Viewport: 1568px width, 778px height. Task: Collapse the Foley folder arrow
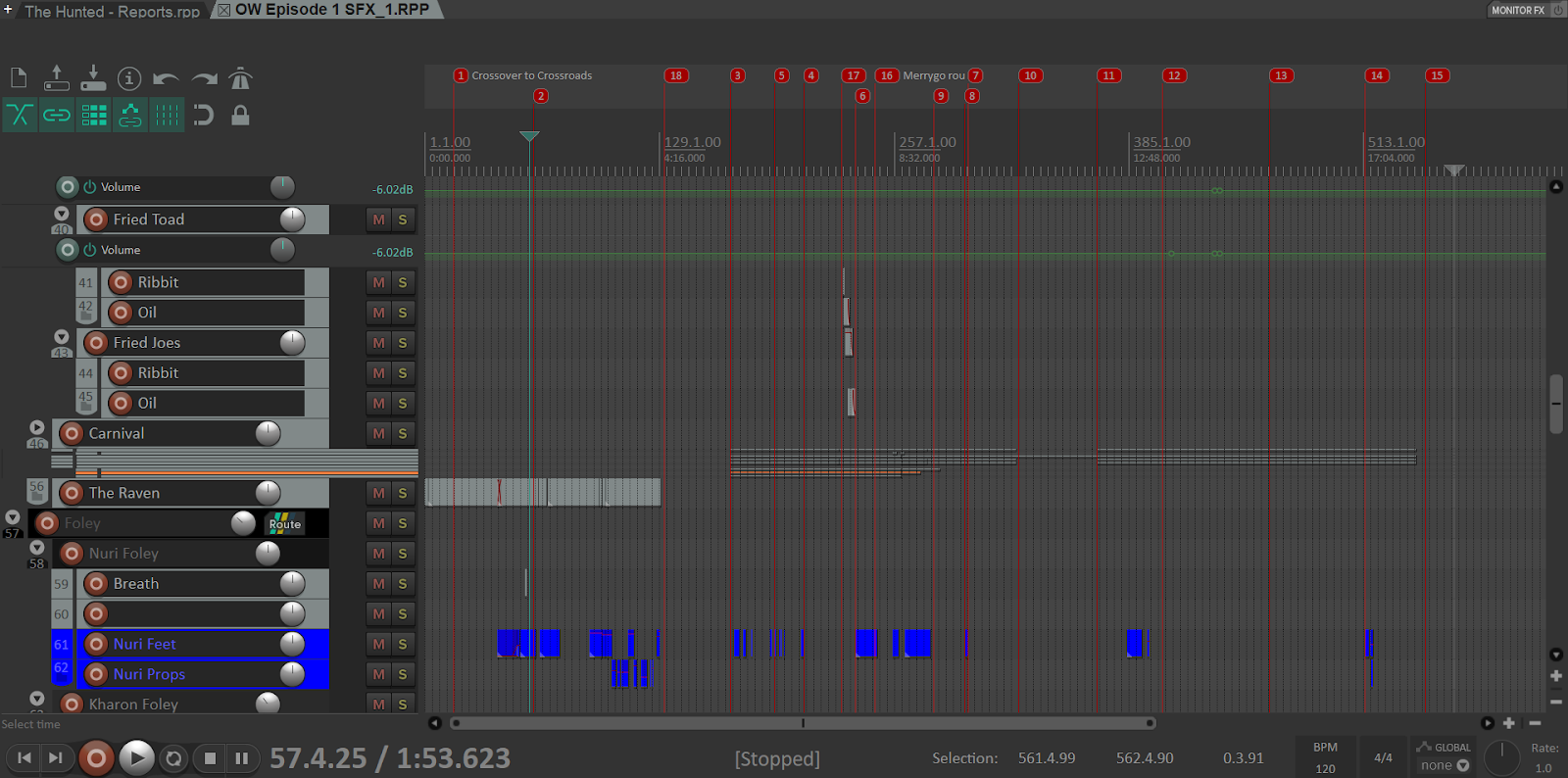click(13, 517)
